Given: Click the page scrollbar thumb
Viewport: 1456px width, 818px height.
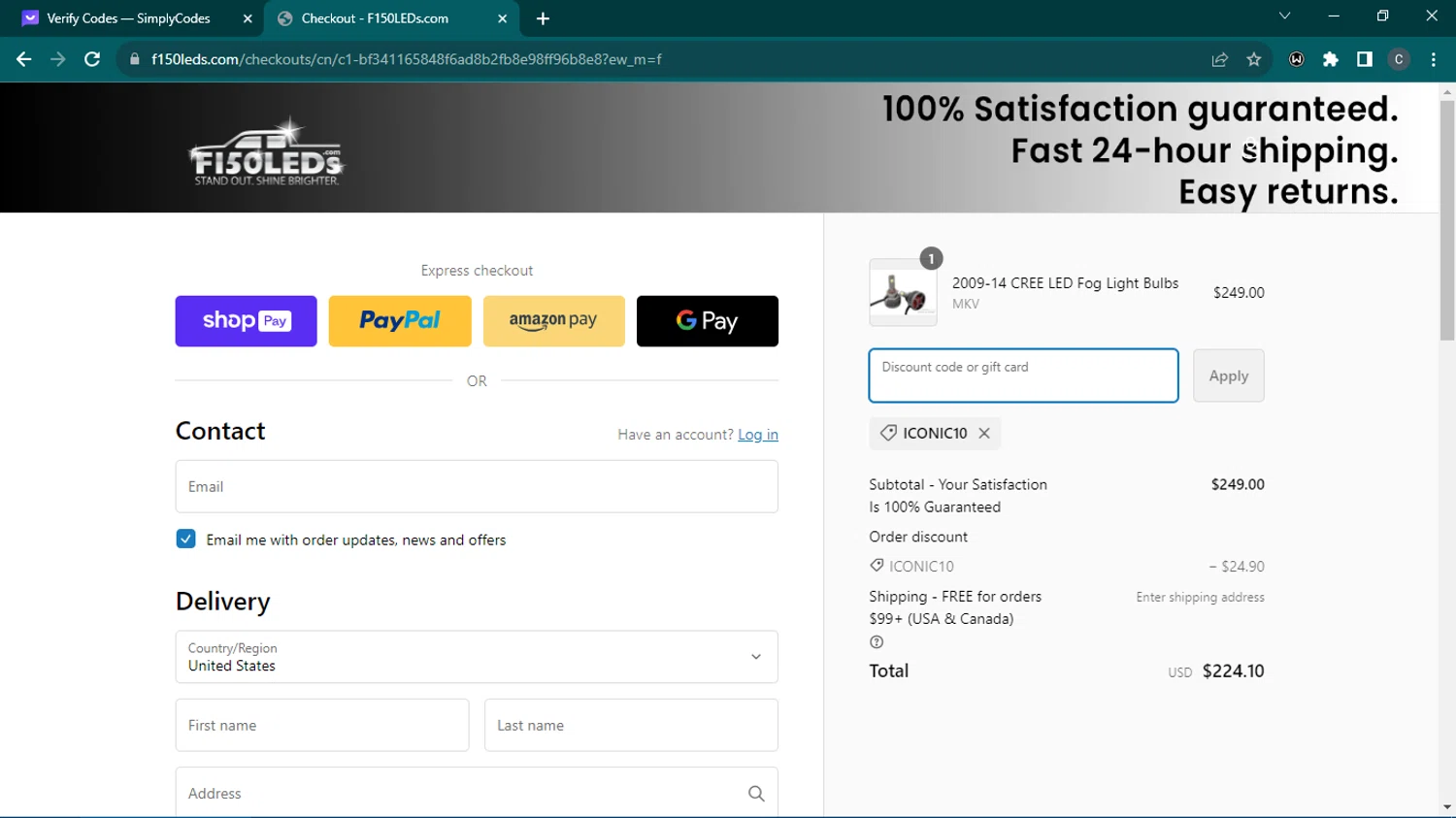Looking at the screenshot, I should (1447, 220).
